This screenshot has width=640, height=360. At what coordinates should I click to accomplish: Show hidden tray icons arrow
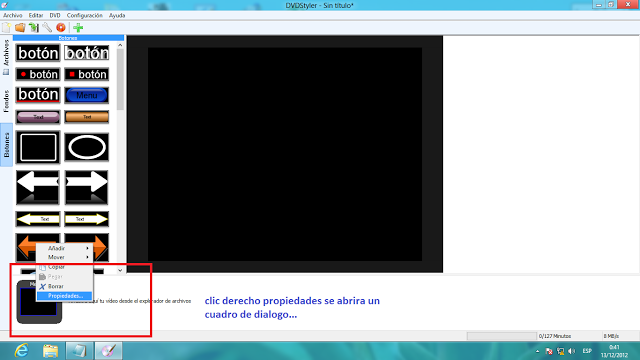pos(537,351)
